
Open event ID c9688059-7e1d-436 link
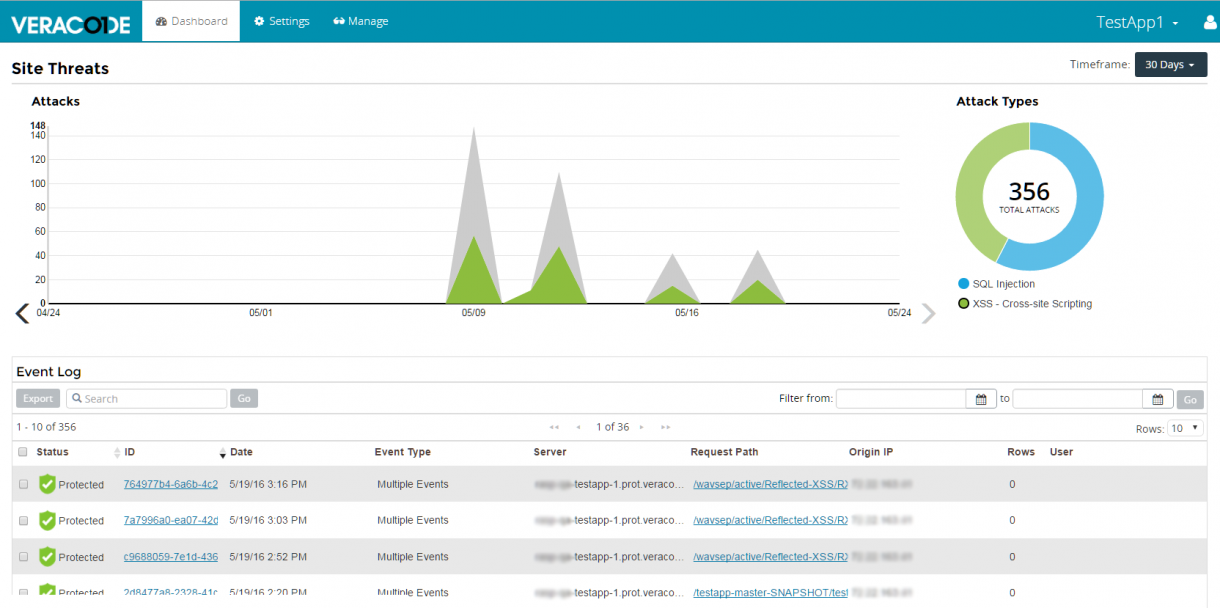coord(171,556)
